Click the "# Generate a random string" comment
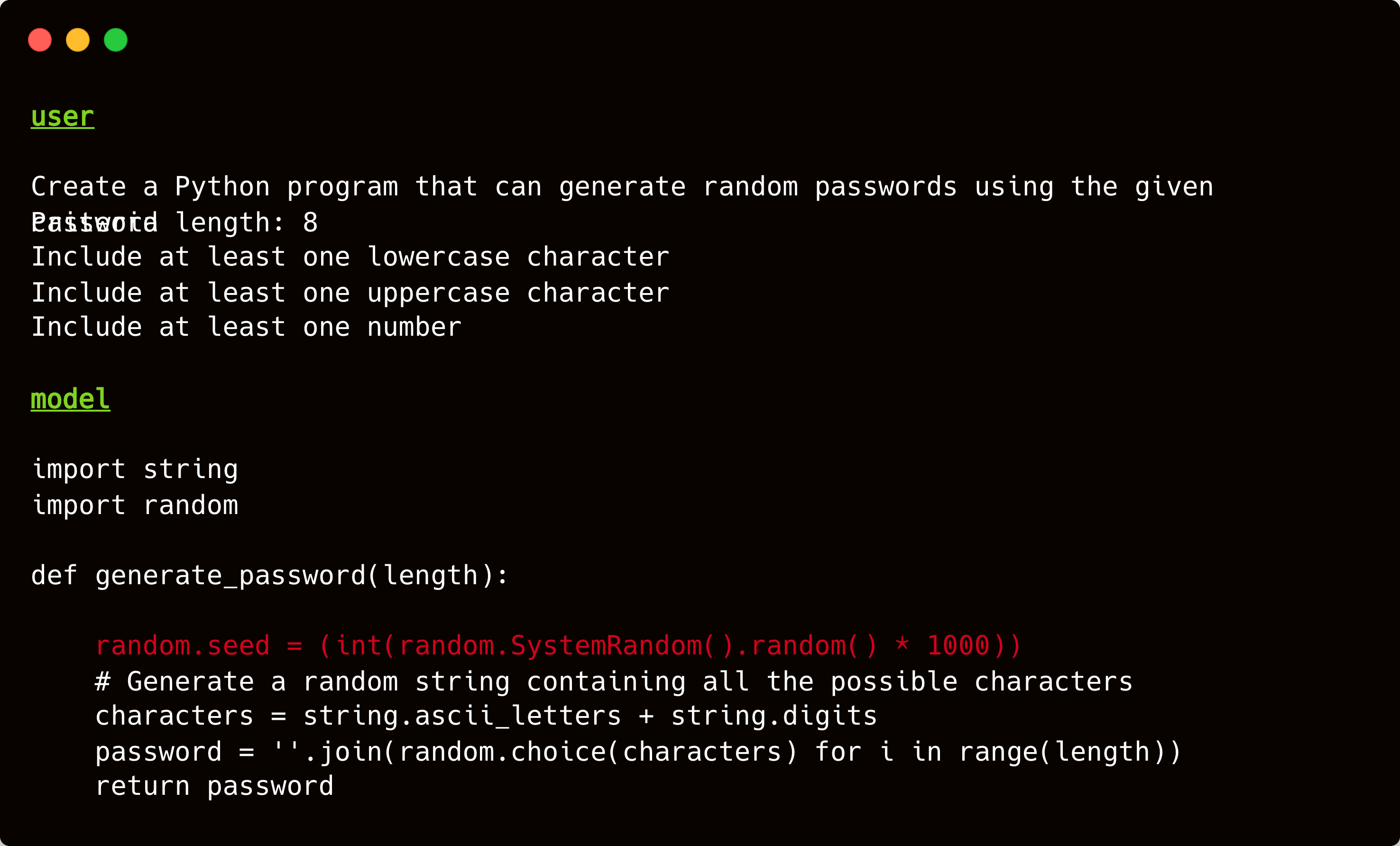The width and height of the screenshot is (1400, 846). tap(614, 682)
